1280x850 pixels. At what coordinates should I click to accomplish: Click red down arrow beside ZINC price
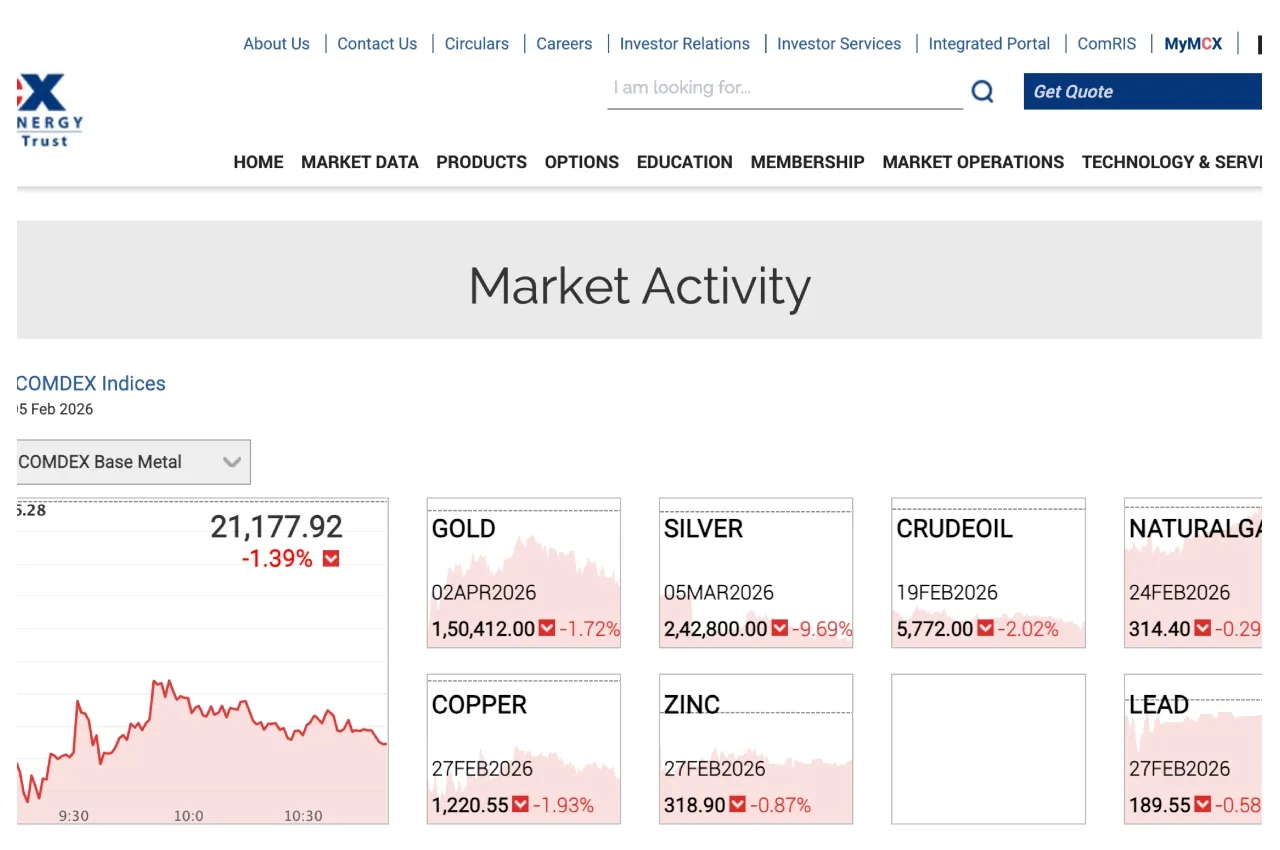tap(737, 805)
